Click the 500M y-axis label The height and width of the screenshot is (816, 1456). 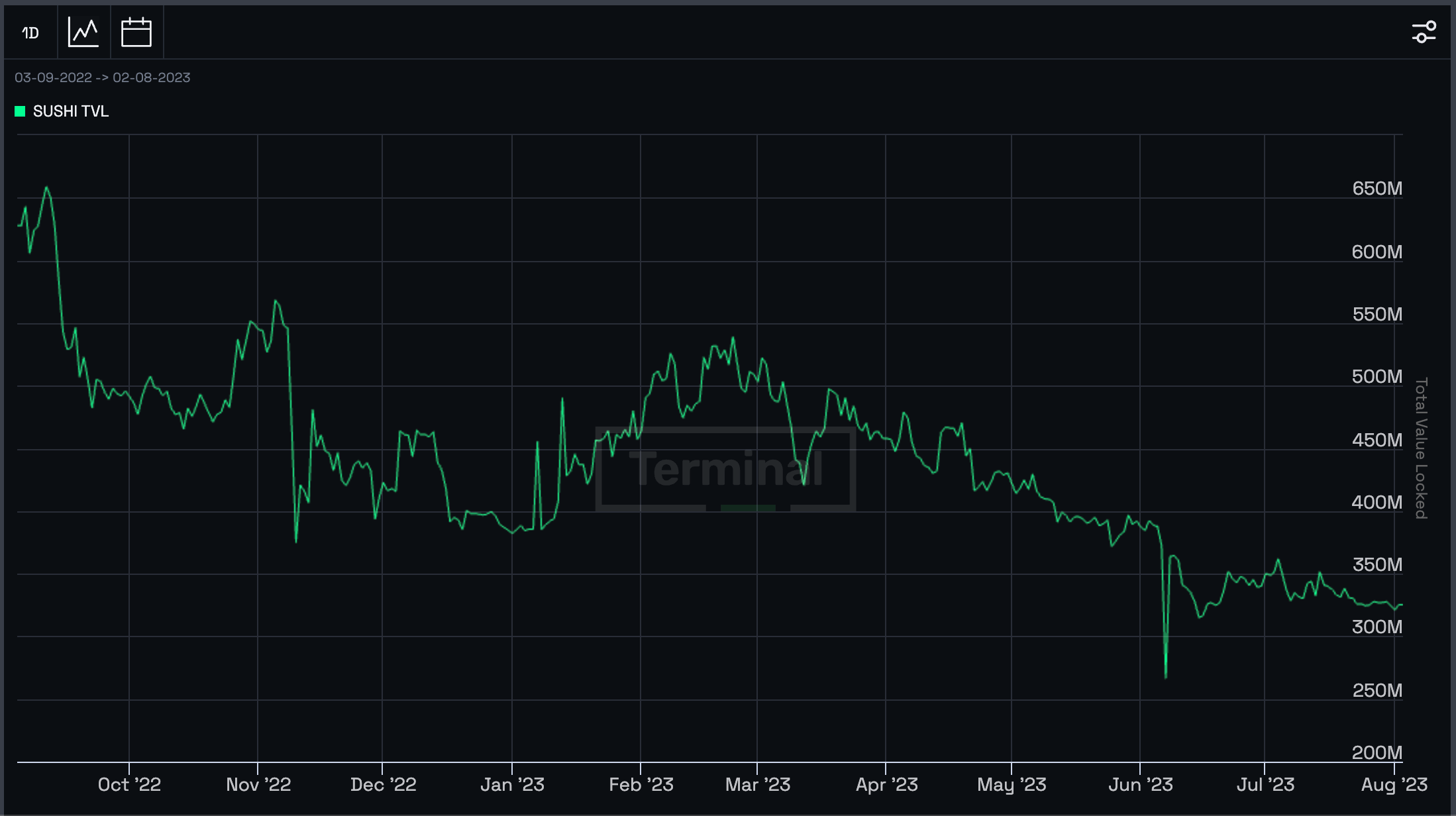click(x=1377, y=377)
